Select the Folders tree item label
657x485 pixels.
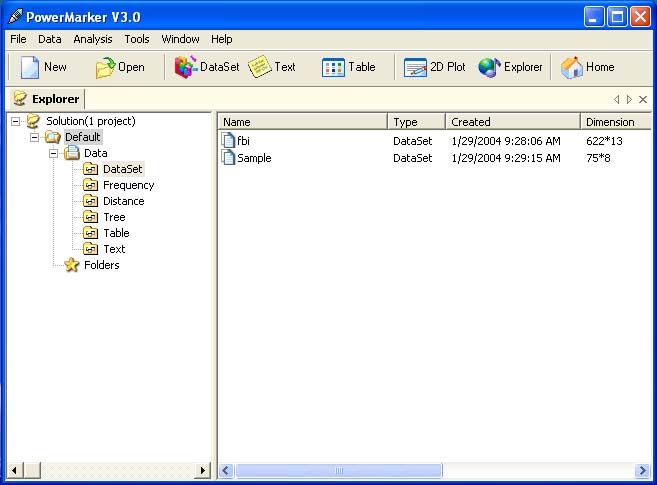pos(101,265)
